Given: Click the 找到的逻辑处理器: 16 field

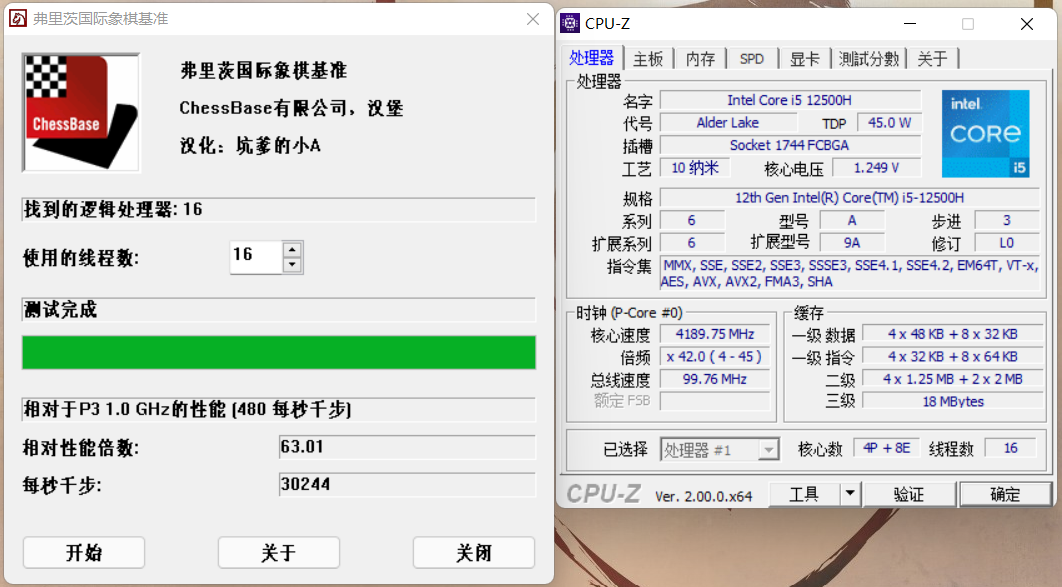Looking at the screenshot, I should (x=279, y=209).
